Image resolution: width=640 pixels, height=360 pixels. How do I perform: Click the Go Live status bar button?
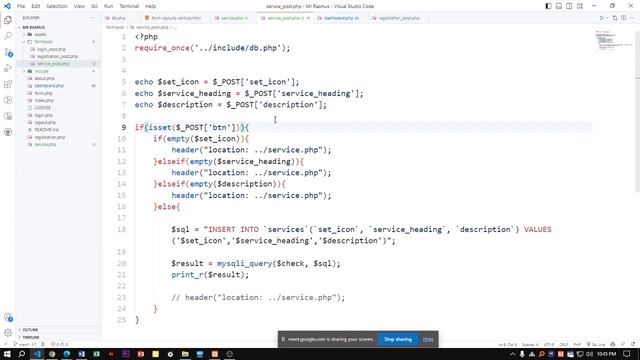click(x=596, y=345)
